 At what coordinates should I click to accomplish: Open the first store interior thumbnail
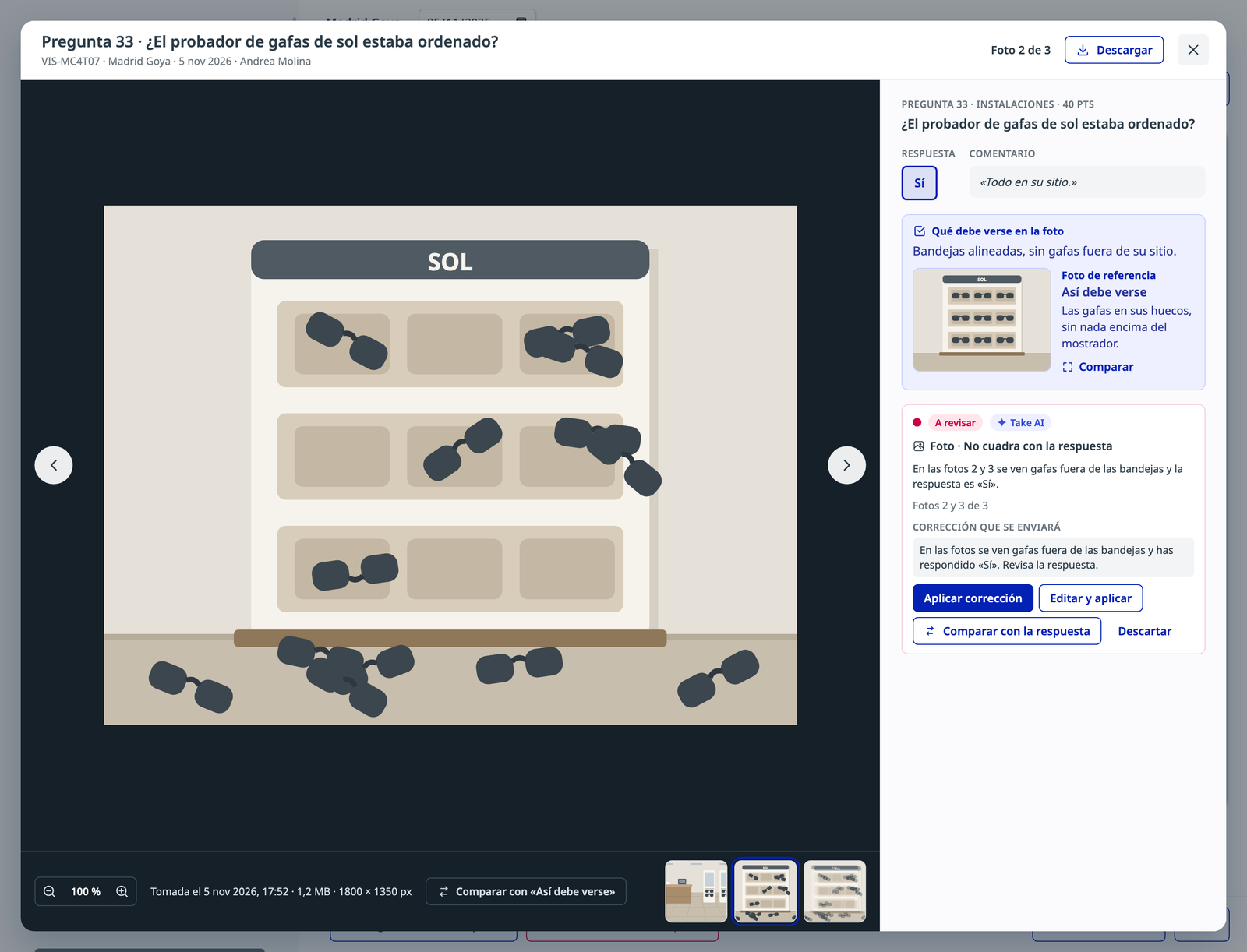(696, 891)
